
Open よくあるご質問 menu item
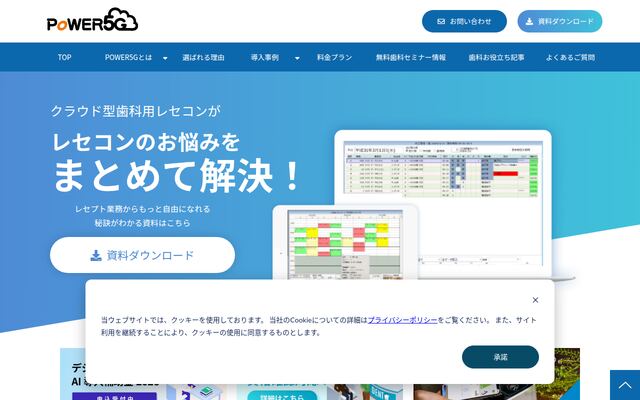(570, 58)
